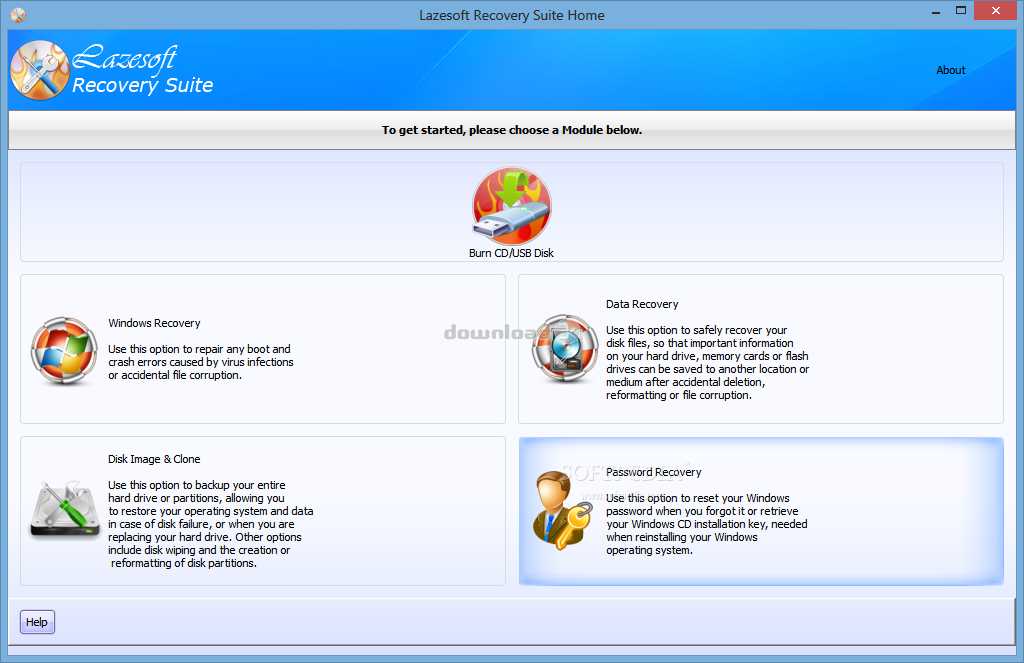
Task: Click the Burn CD/USB Disk label
Action: [x=511, y=253]
